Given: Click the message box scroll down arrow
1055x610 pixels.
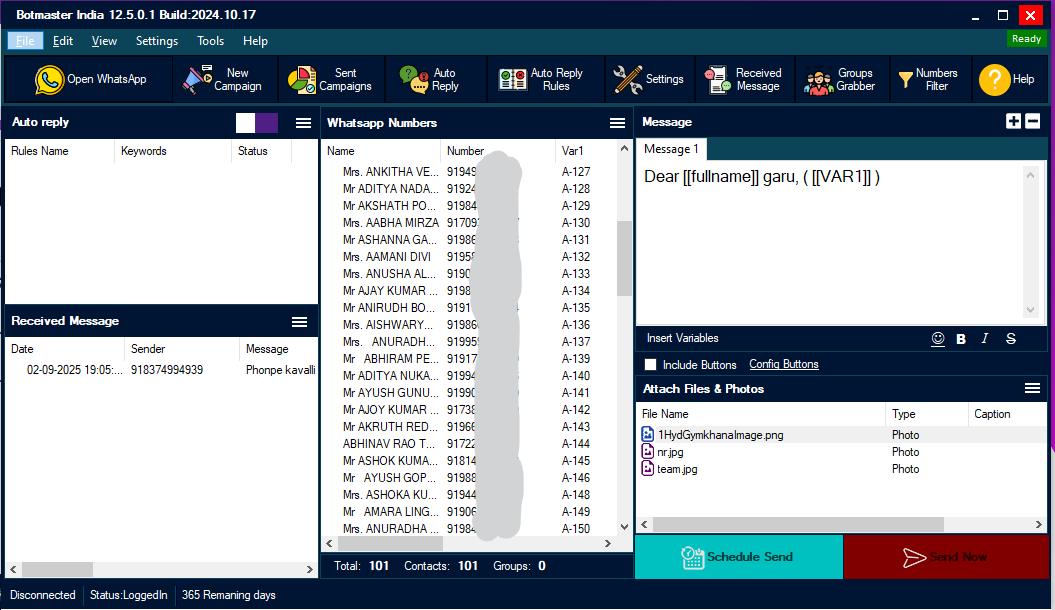Looking at the screenshot, I should pyautogui.click(x=1030, y=310).
